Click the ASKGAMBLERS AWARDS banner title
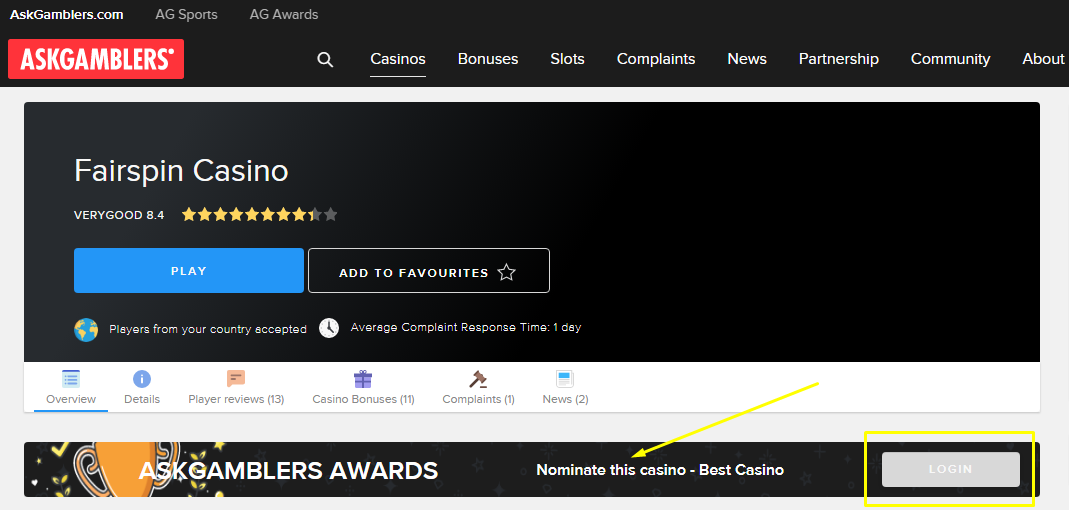The image size is (1069, 510). [288, 470]
